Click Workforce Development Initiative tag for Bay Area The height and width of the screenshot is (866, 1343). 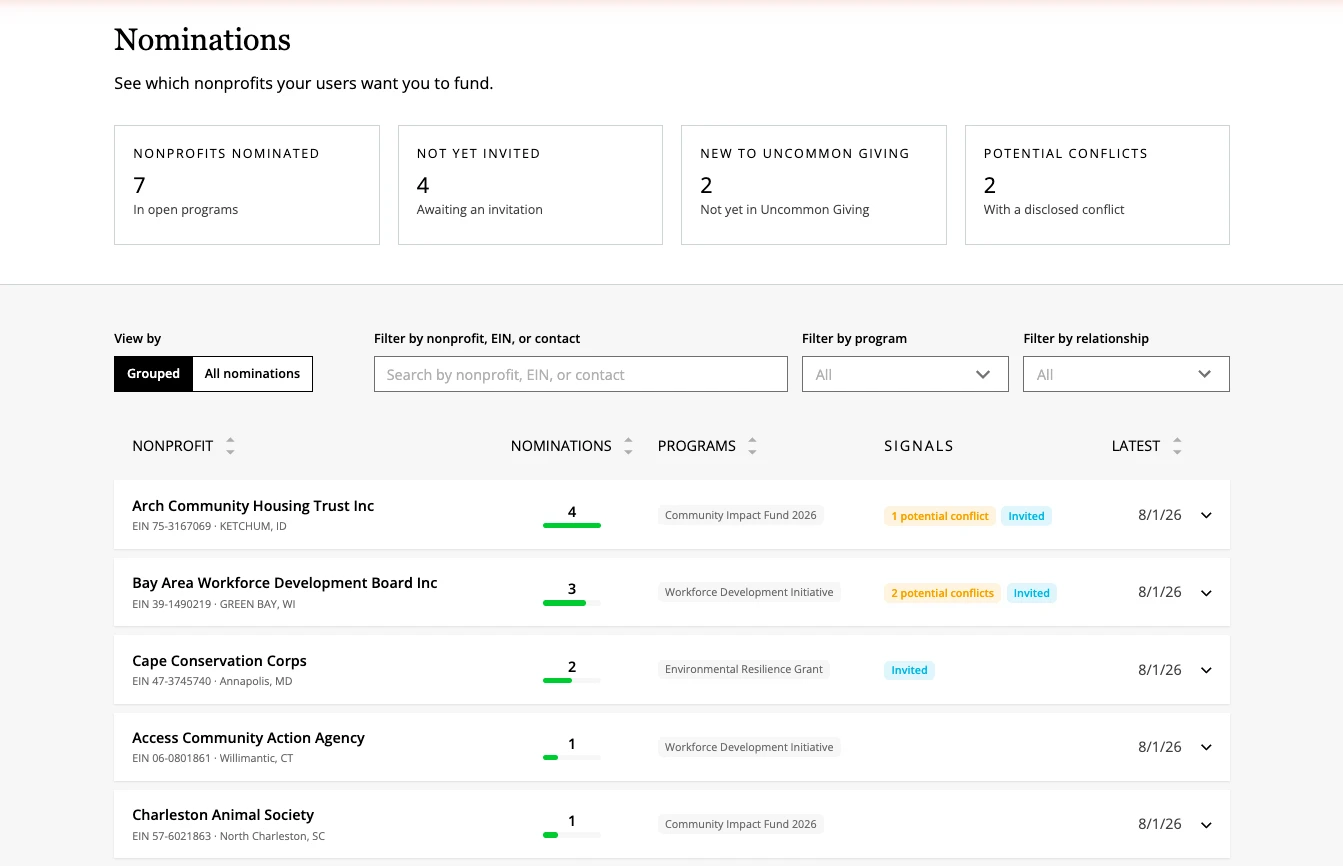[749, 592]
